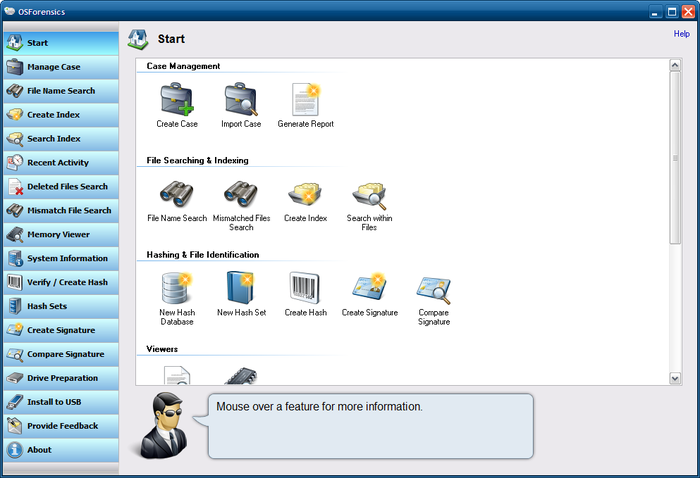Open Drive Preparation in sidebar
The width and height of the screenshot is (700, 478).
(61, 378)
